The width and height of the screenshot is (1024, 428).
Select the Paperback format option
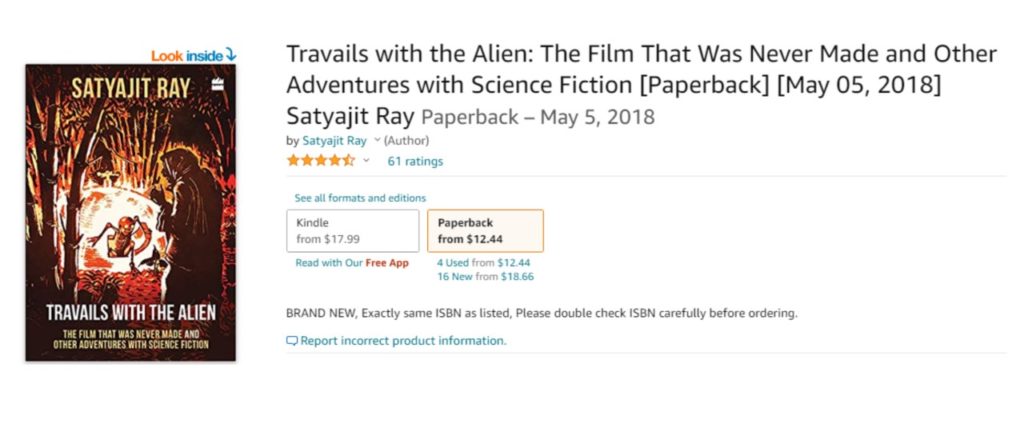pos(485,231)
